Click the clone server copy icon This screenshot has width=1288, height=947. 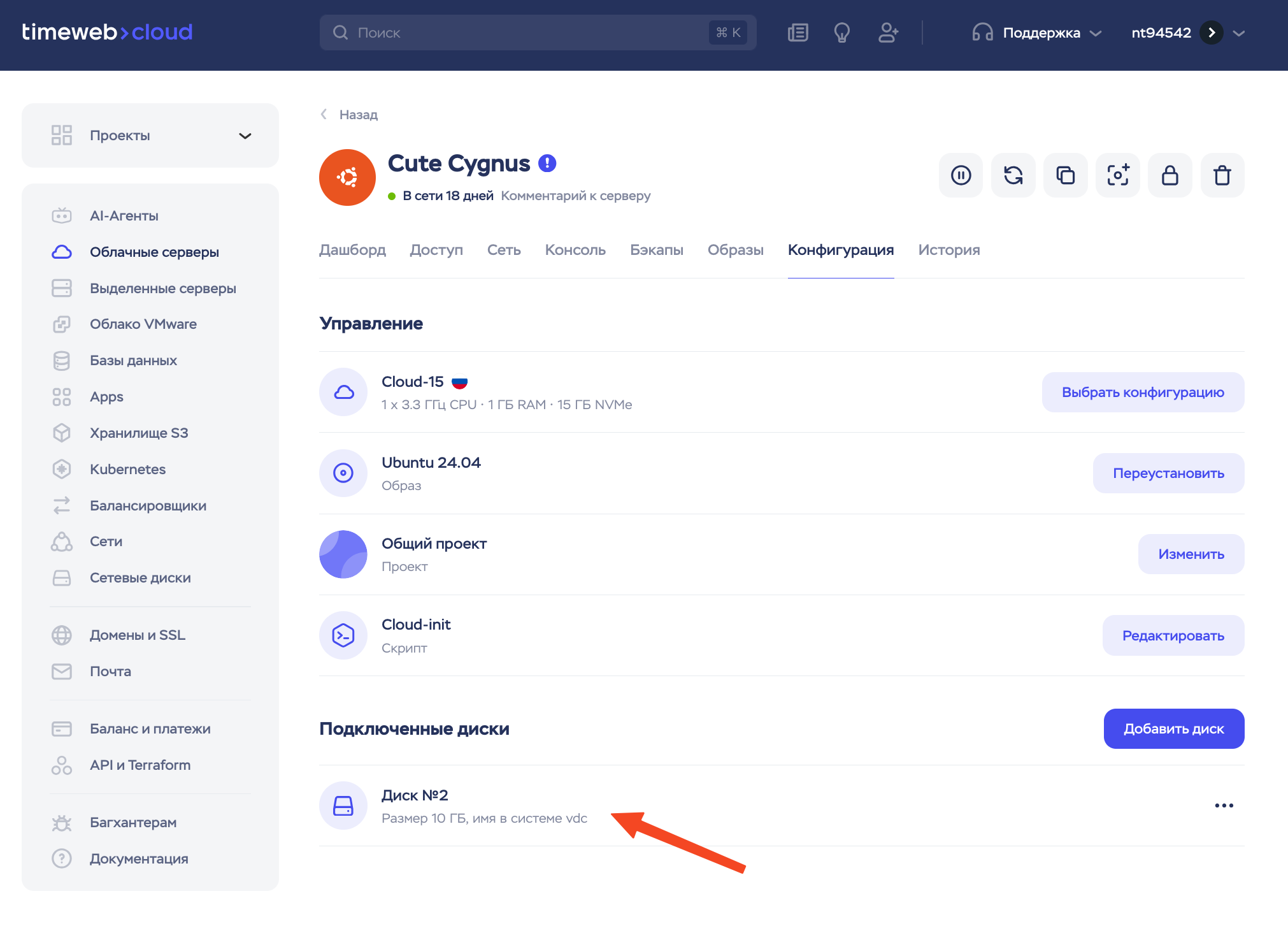[x=1065, y=175]
